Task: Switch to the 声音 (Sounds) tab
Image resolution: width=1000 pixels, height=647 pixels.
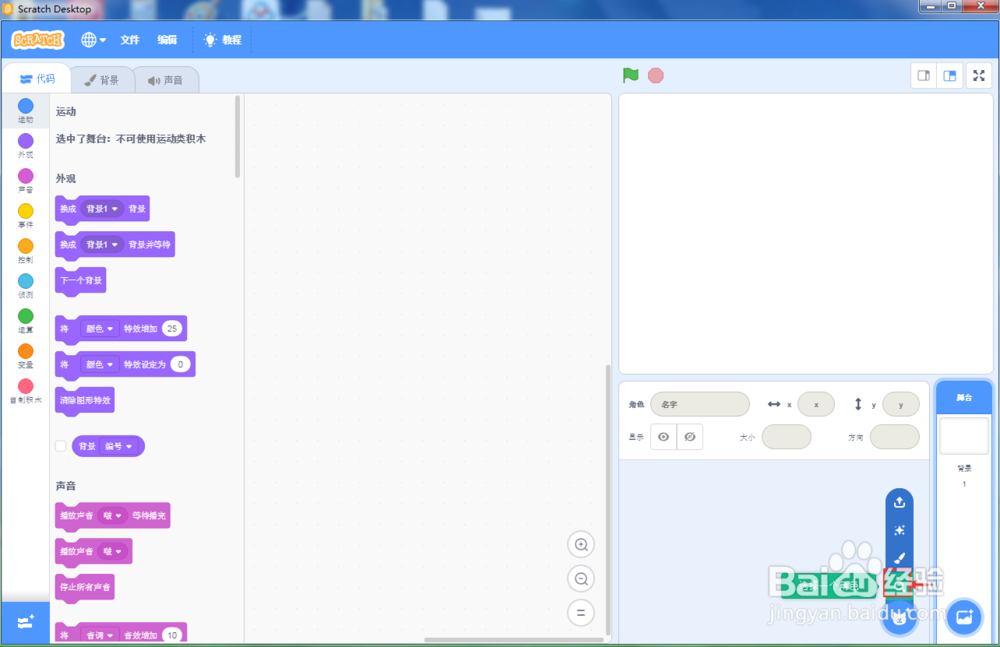Action: [166, 79]
